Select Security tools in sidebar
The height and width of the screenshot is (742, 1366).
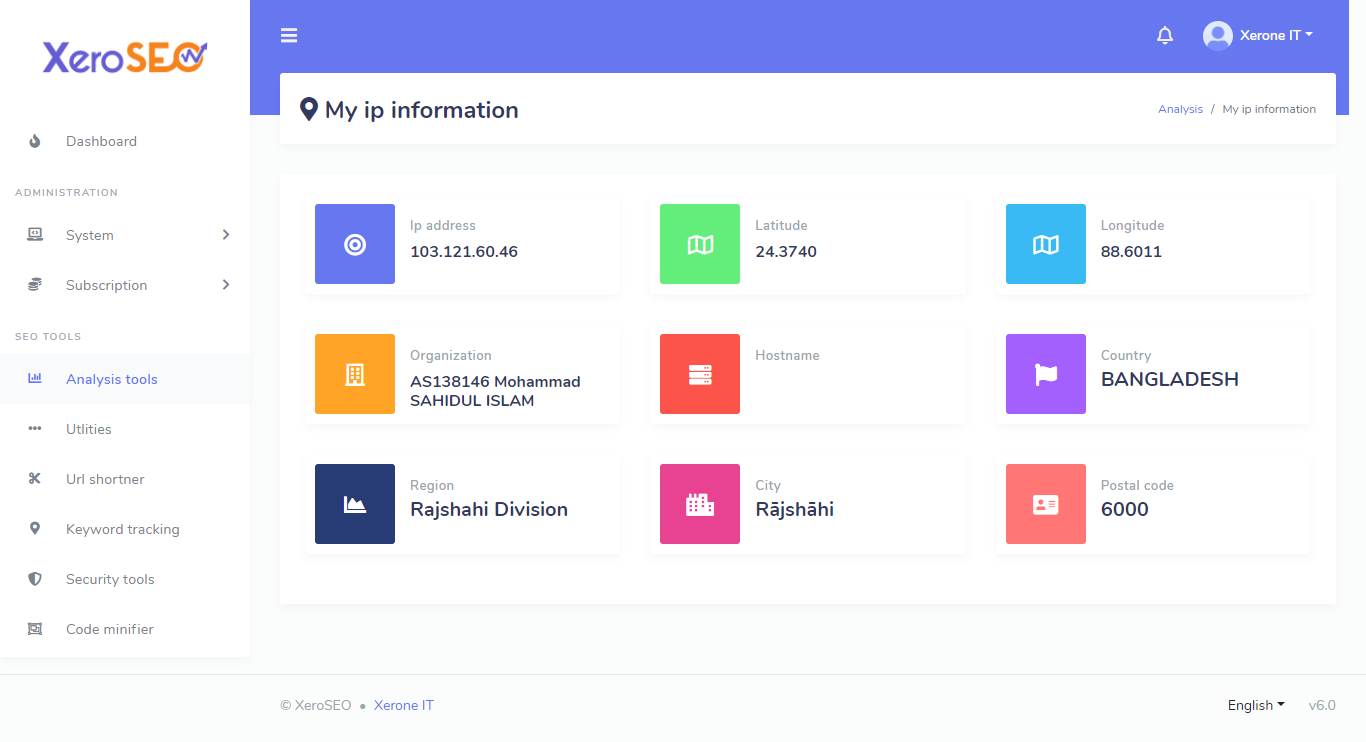[x=110, y=579]
